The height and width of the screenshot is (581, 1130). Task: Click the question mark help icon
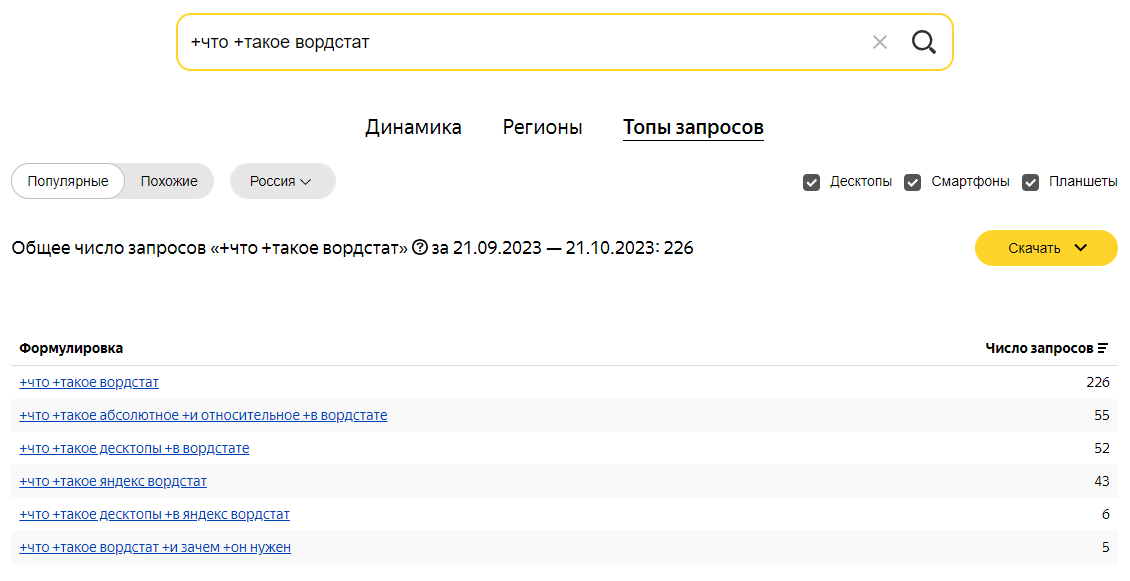pyautogui.click(x=419, y=247)
